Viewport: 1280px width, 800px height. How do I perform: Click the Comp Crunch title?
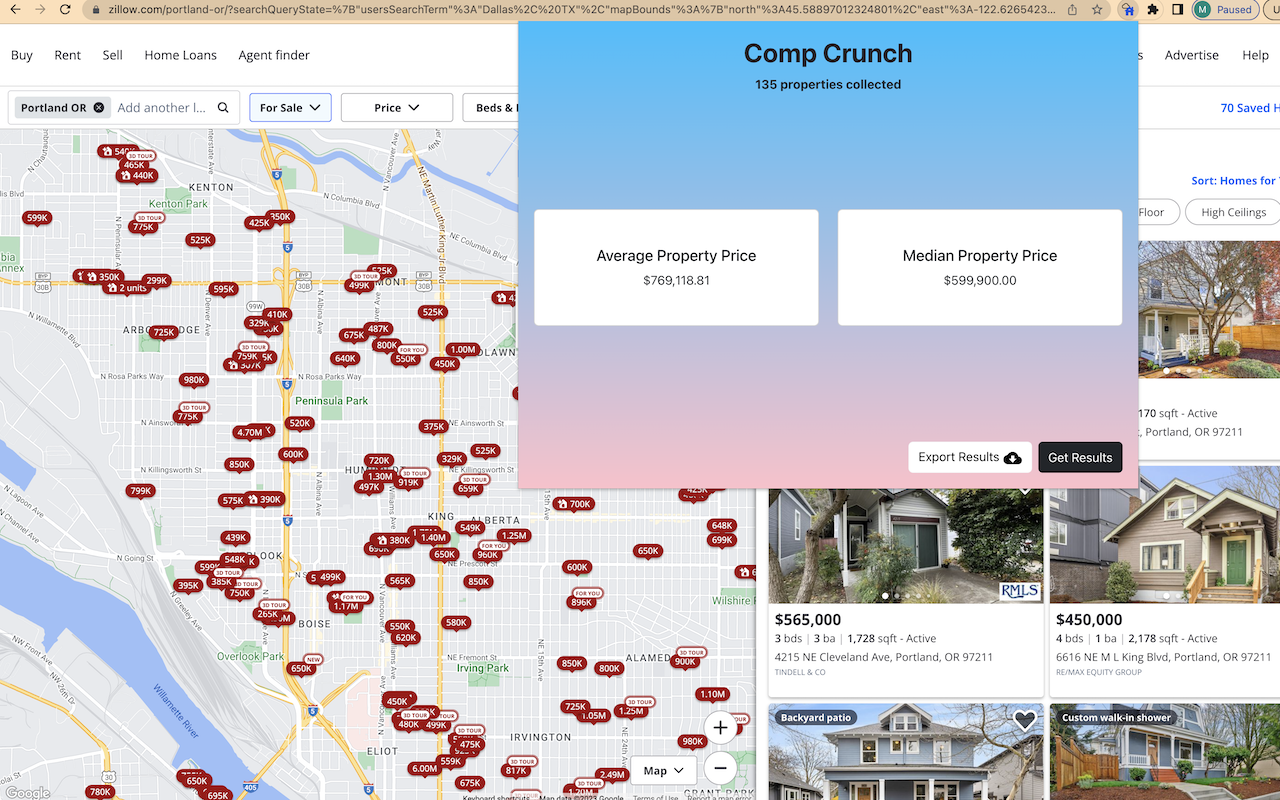pyautogui.click(x=828, y=53)
